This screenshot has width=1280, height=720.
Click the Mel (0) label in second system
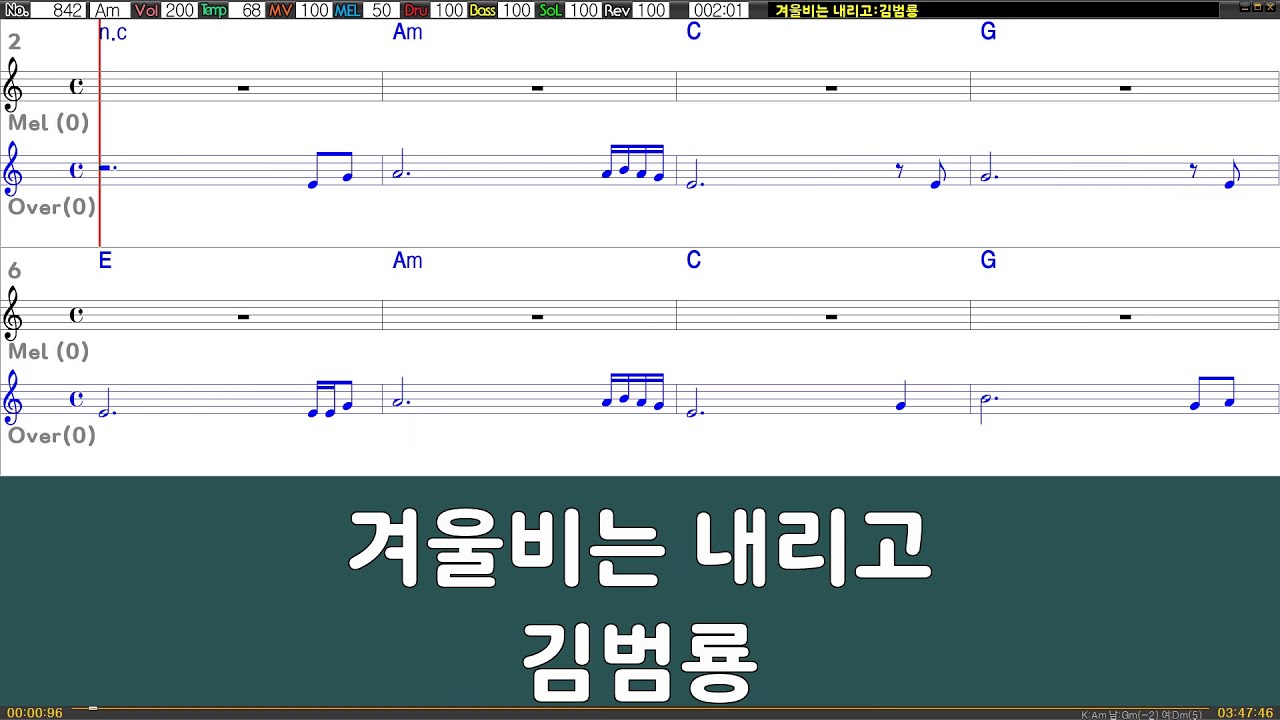pos(49,352)
